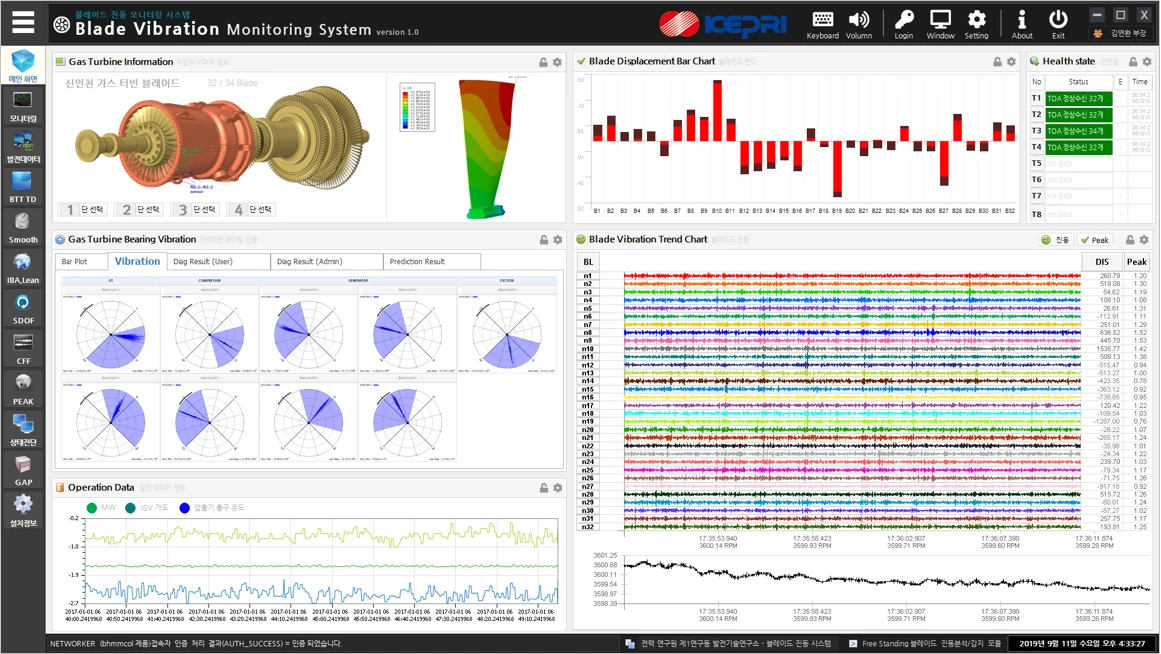
Task: Open the Diag Result (Admin) tab
Action: tap(327, 261)
